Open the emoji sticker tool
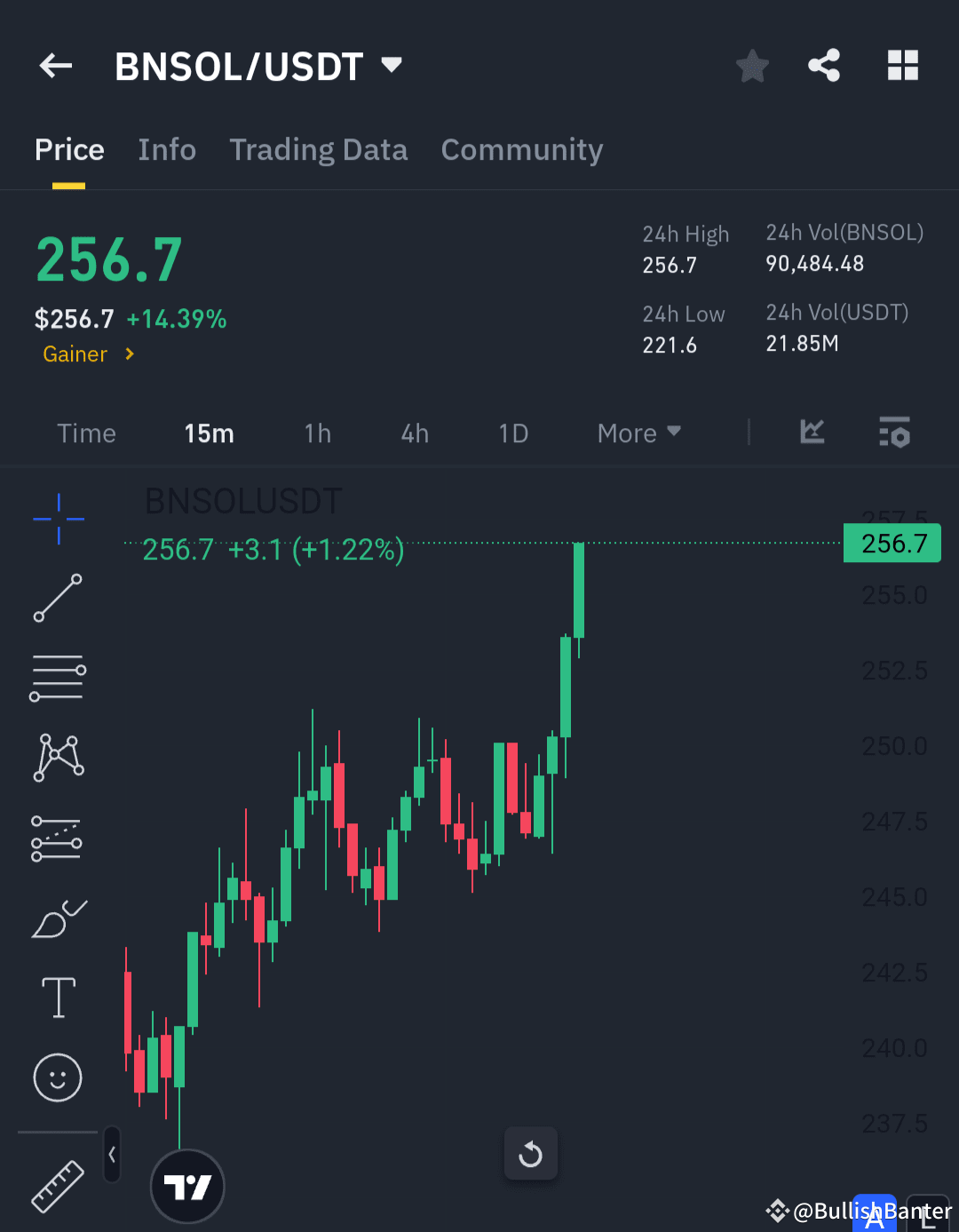Screen dimensions: 959x1232 click(58, 1077)
